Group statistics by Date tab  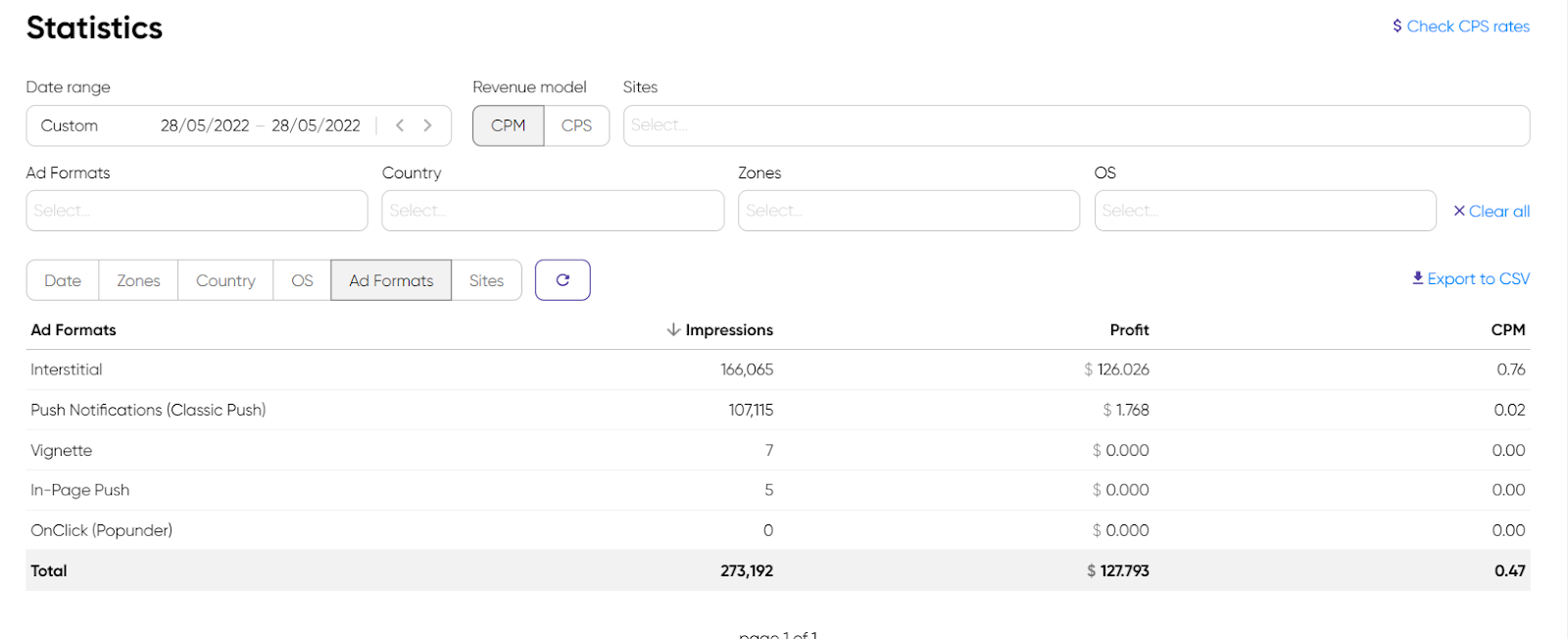[x=63, y=280]
